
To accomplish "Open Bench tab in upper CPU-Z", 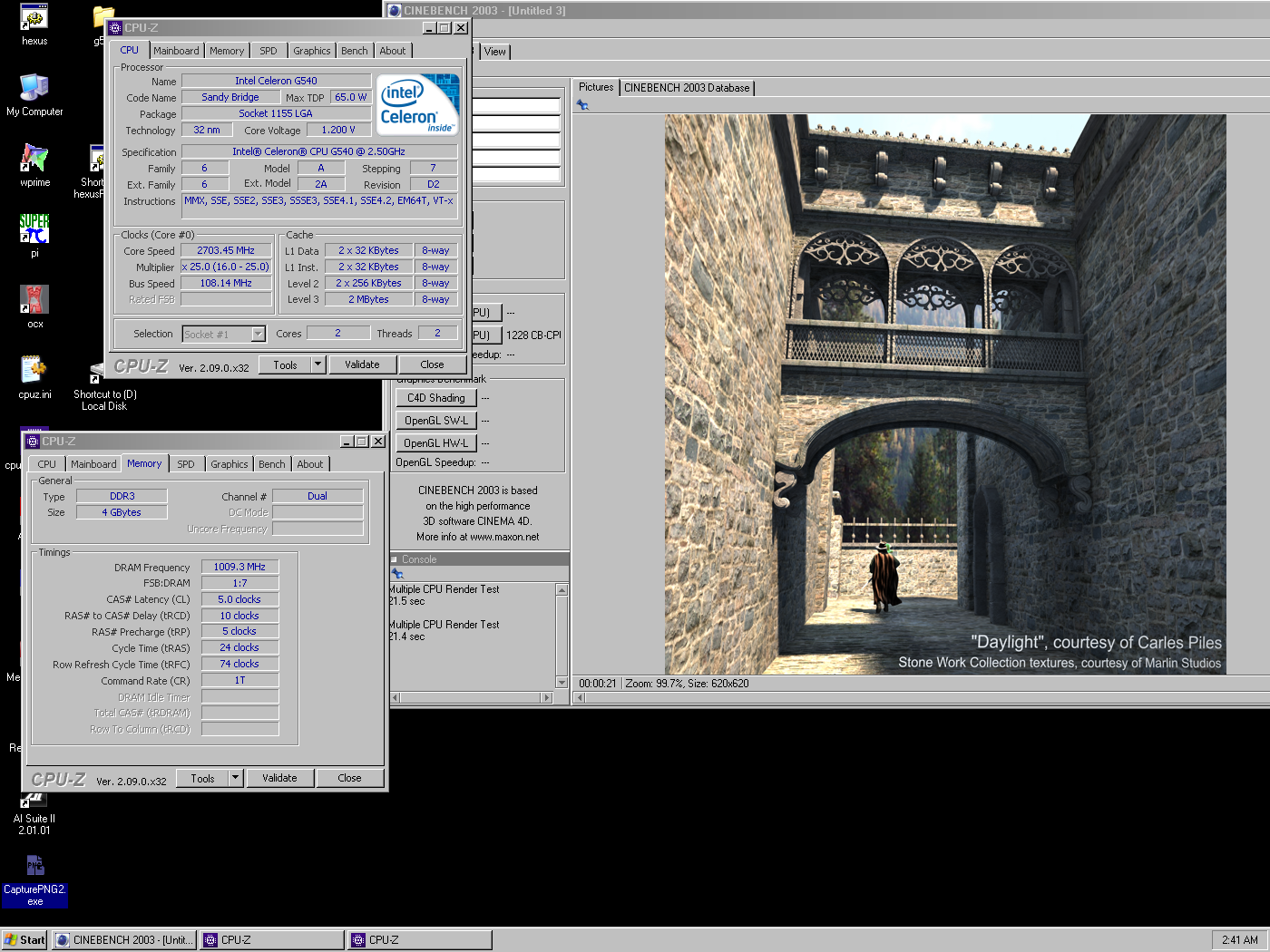I will [355, 51].
